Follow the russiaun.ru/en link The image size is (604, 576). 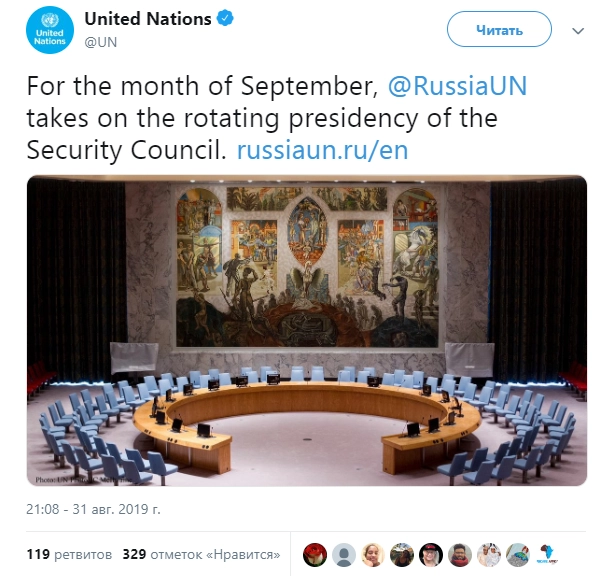click(x=321, y=150)
